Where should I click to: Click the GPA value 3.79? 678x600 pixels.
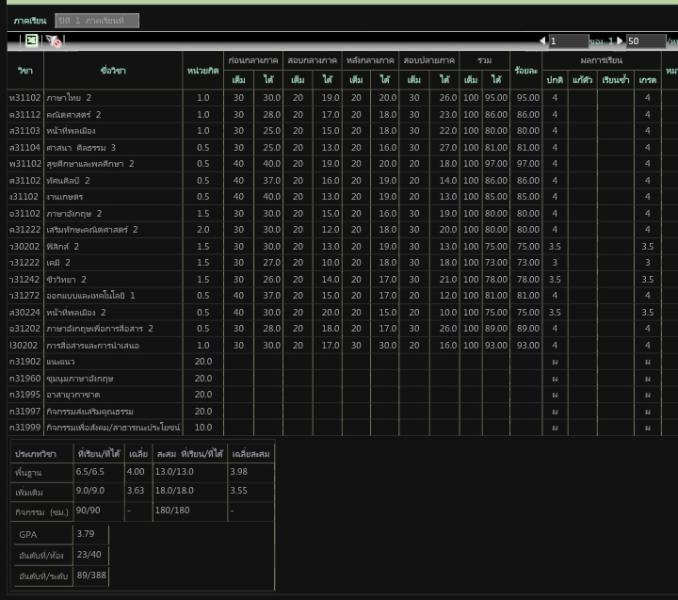coord(85,534)
